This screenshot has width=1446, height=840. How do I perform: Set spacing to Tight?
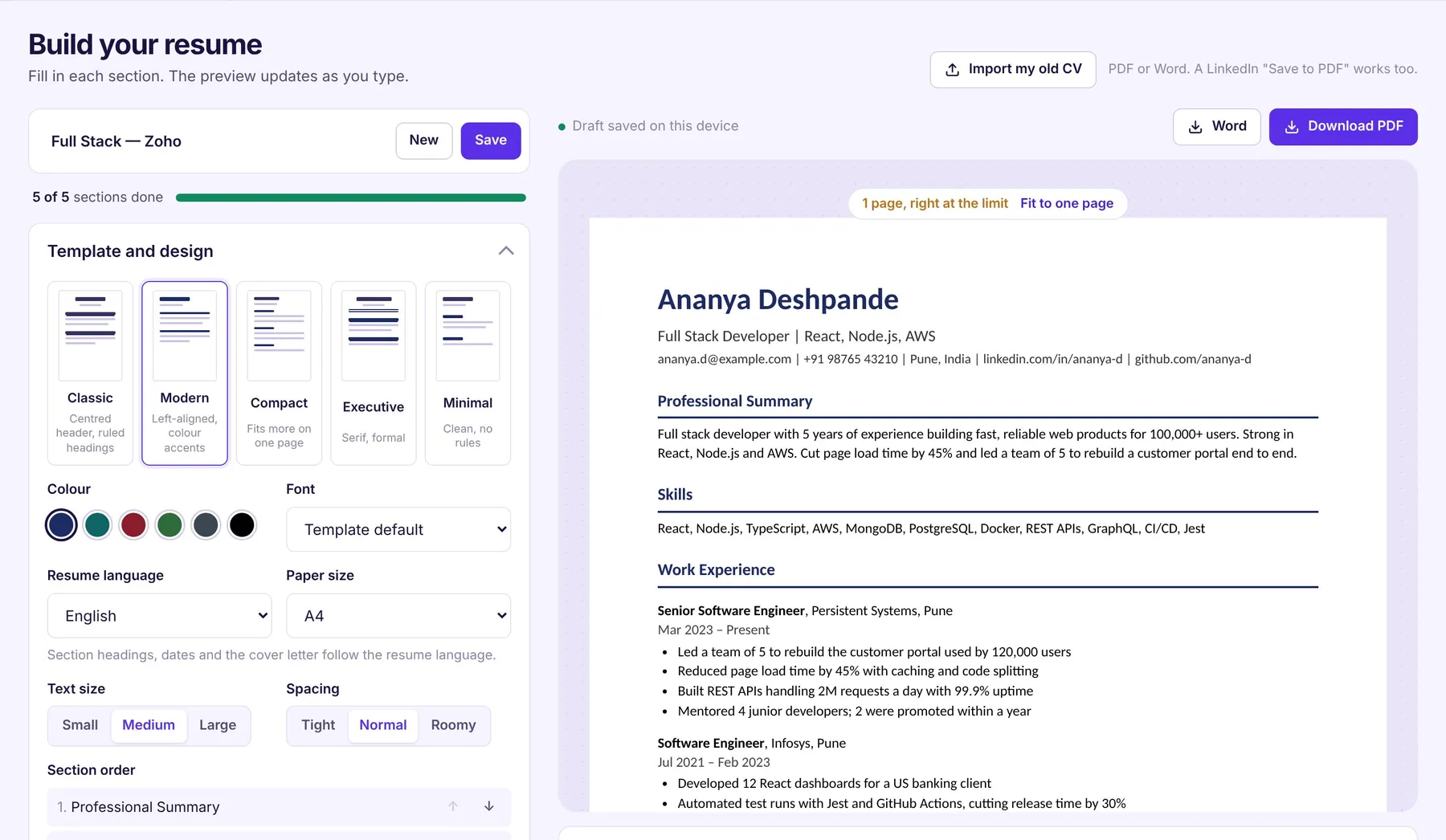point(318,725)
